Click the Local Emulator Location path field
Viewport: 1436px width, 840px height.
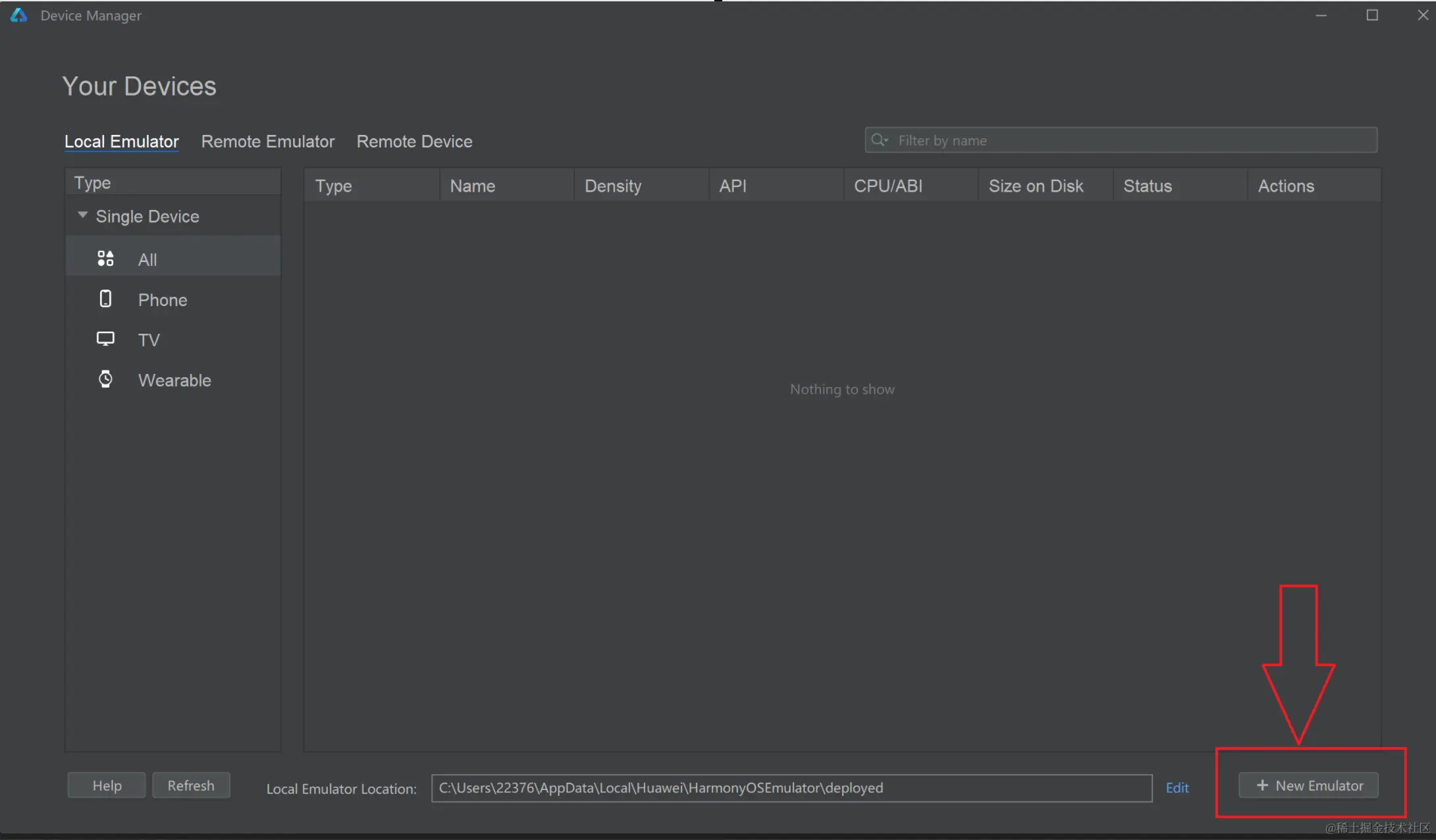[790, 788]
